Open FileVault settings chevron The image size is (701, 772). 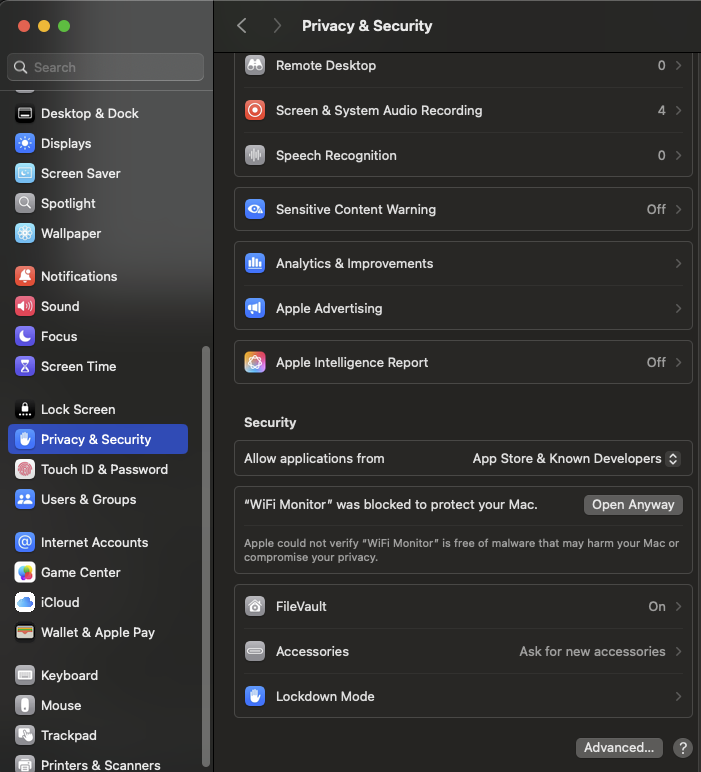(x=678, y=607)
